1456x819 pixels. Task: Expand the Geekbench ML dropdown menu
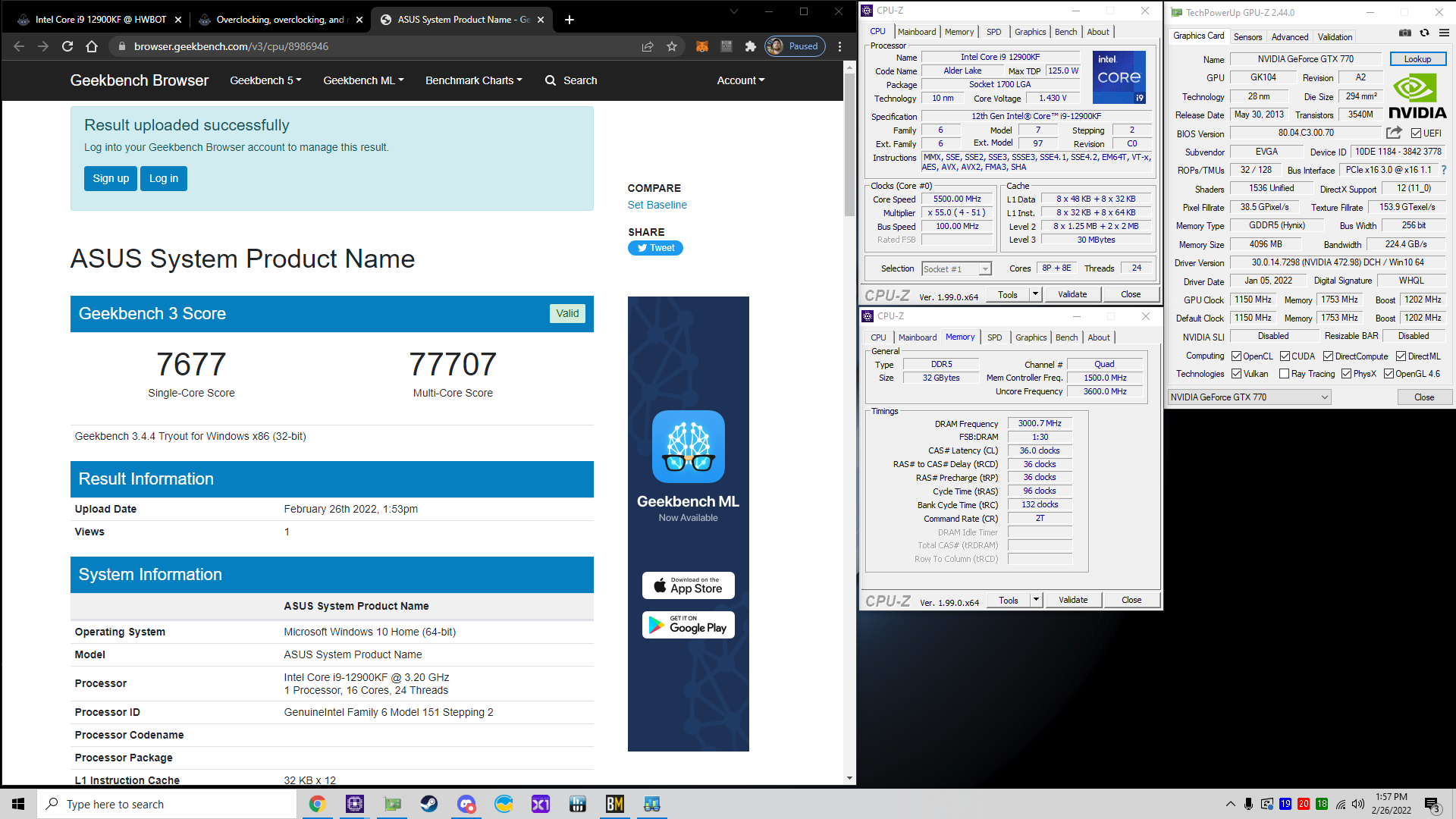coord(363,80)
